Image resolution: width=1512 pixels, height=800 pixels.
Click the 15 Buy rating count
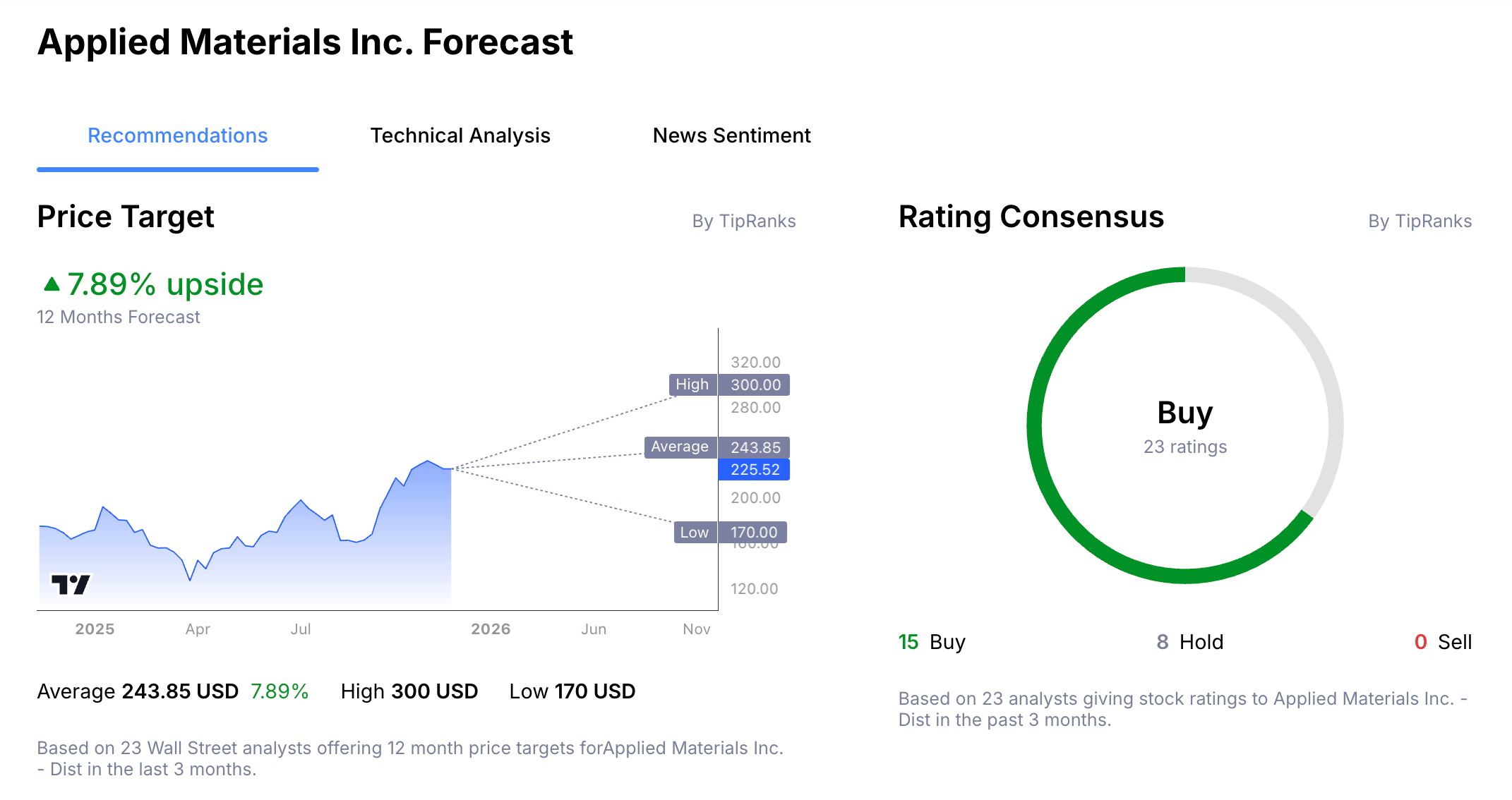932,642
